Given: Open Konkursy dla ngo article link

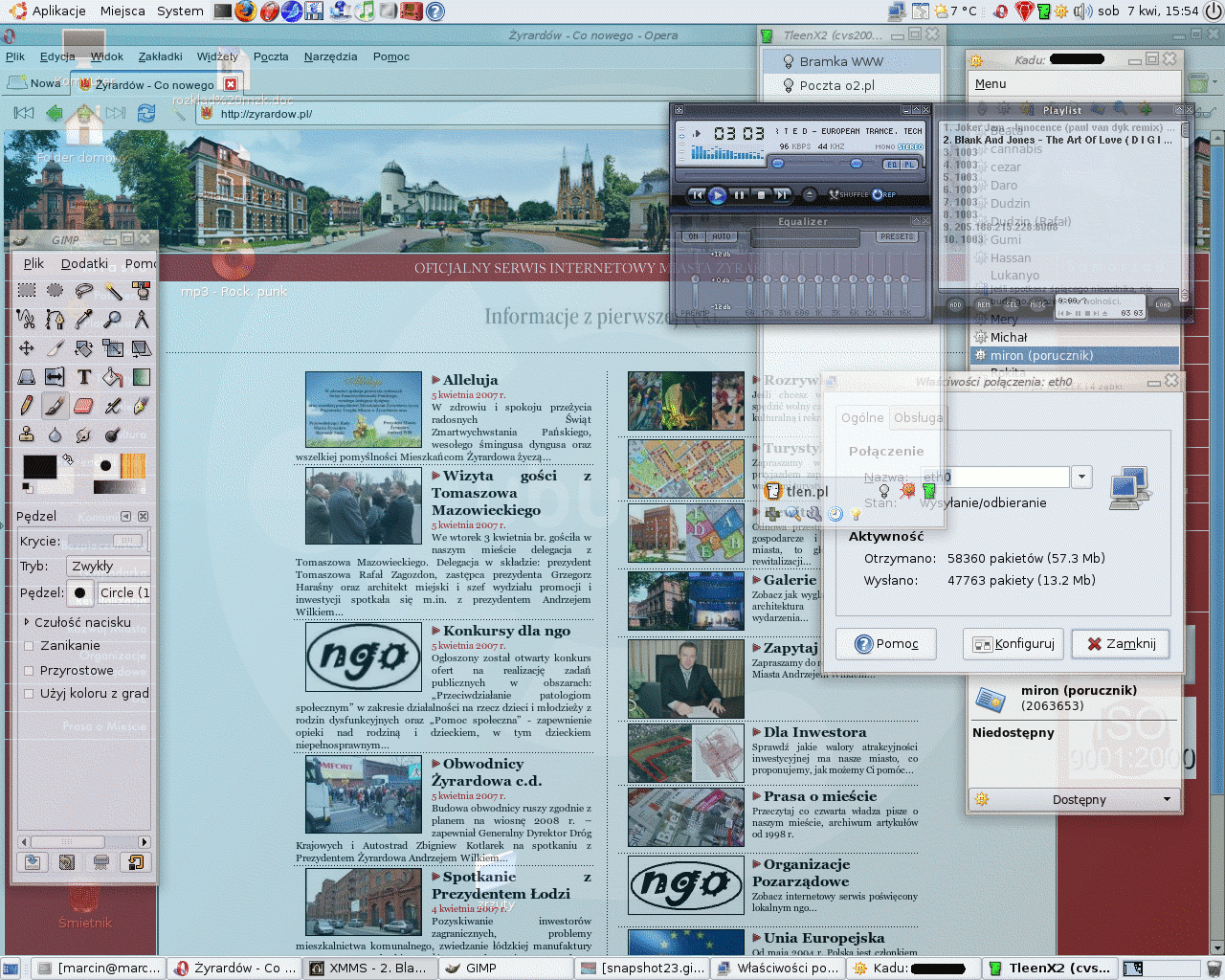Looking at the screenshot, I should [x=506, y=631].
